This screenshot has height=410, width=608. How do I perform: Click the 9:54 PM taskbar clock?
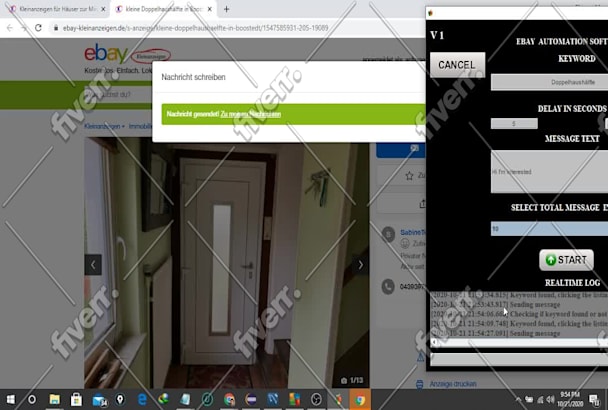[x=571, y=399]
